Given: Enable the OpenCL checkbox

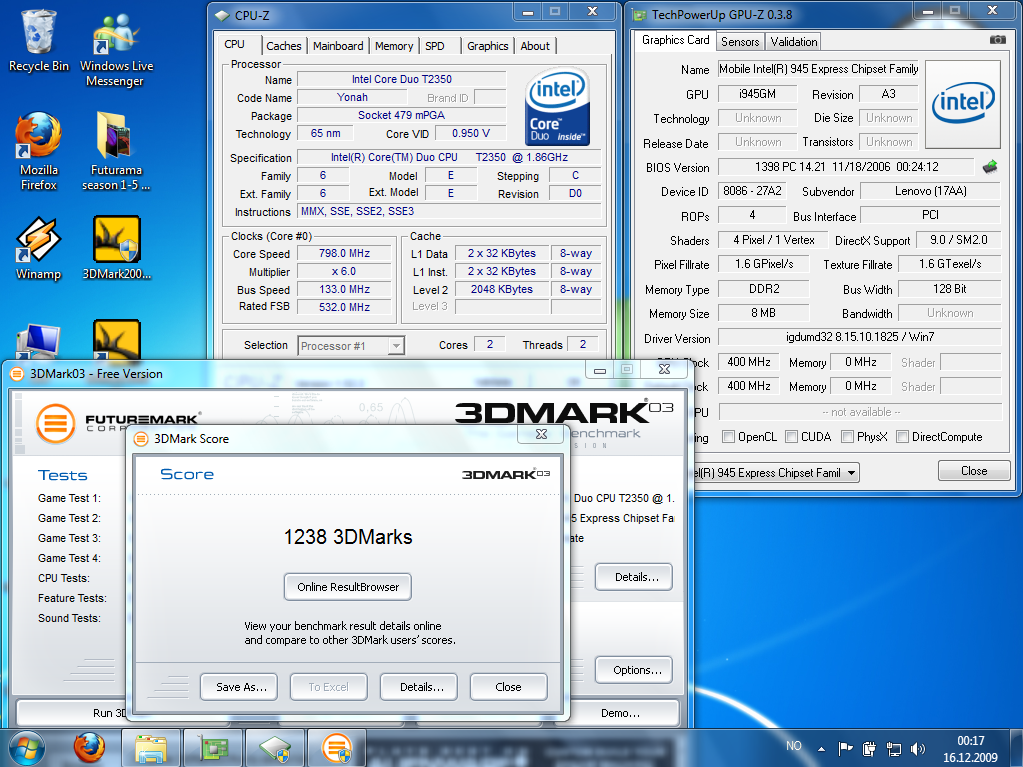Looking at the screenshot, I should 728,436.
